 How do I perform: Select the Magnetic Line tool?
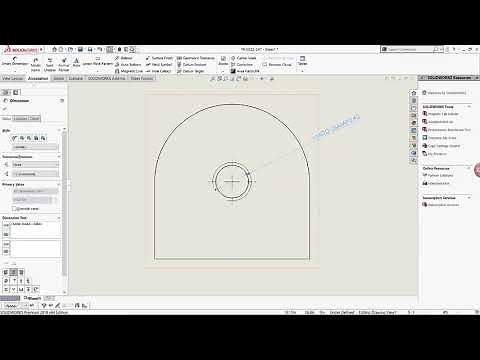pos(129,71)
